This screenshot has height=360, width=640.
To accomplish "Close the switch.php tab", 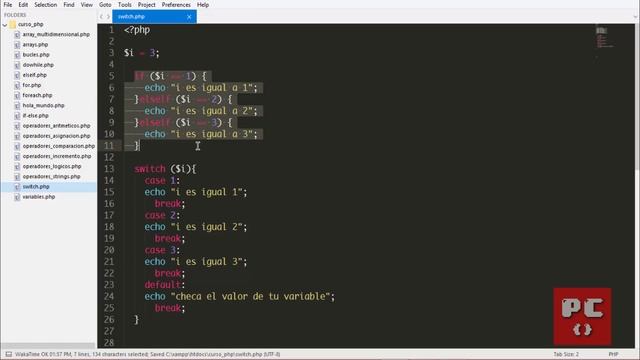I will [x=189, y=17].
